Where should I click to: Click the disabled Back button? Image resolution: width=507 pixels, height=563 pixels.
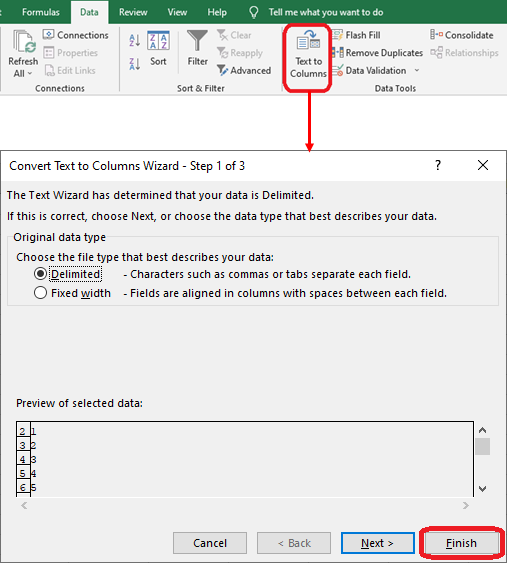click(x=294, y=543)
